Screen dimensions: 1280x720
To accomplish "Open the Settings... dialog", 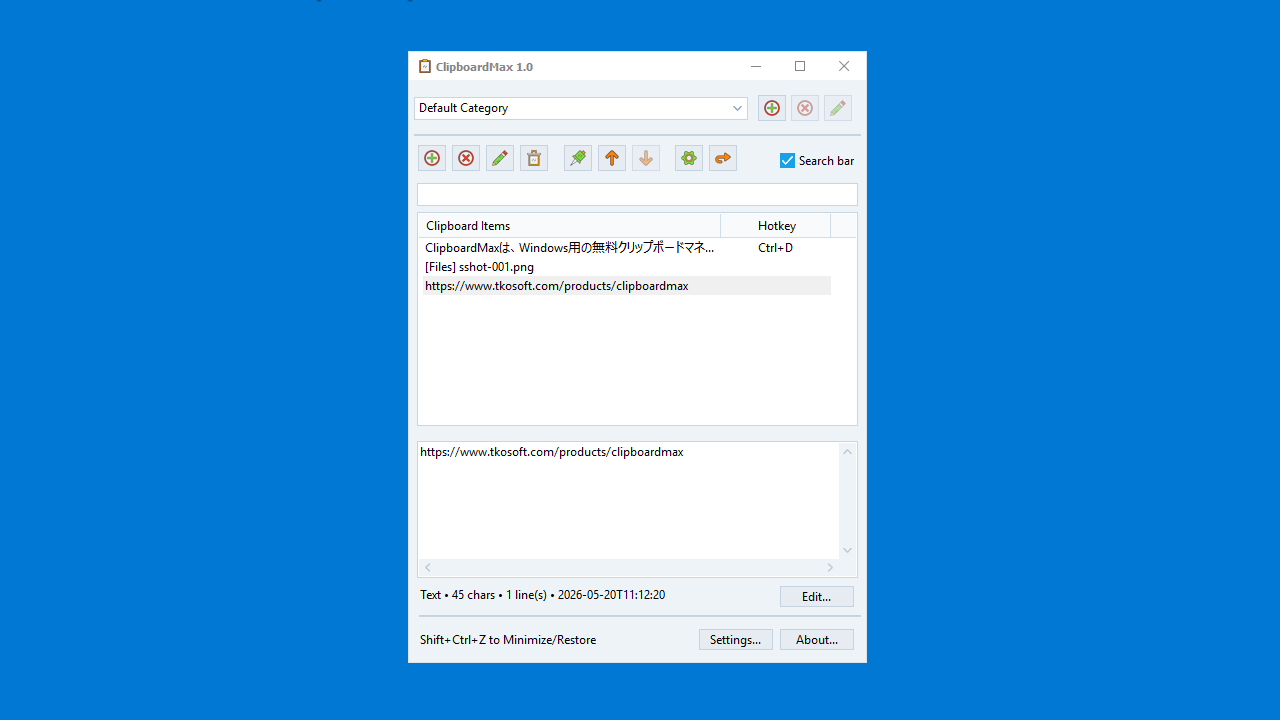I will tap(736, 640).
